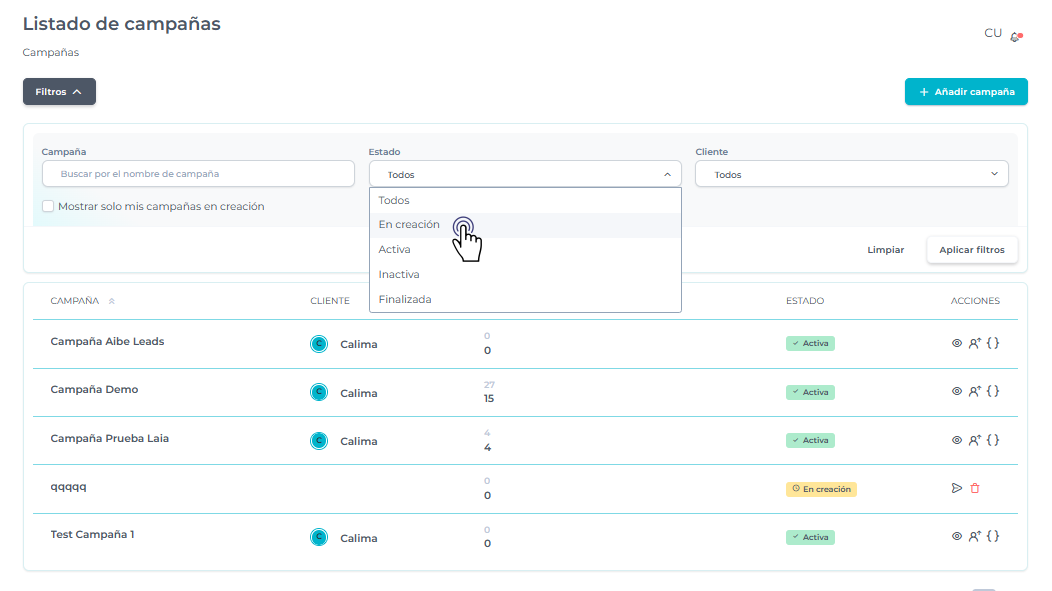Screen dimensions: 1052x591
Task: Click add-user icon for Test Campaña 1
Action: coord(975,536)
